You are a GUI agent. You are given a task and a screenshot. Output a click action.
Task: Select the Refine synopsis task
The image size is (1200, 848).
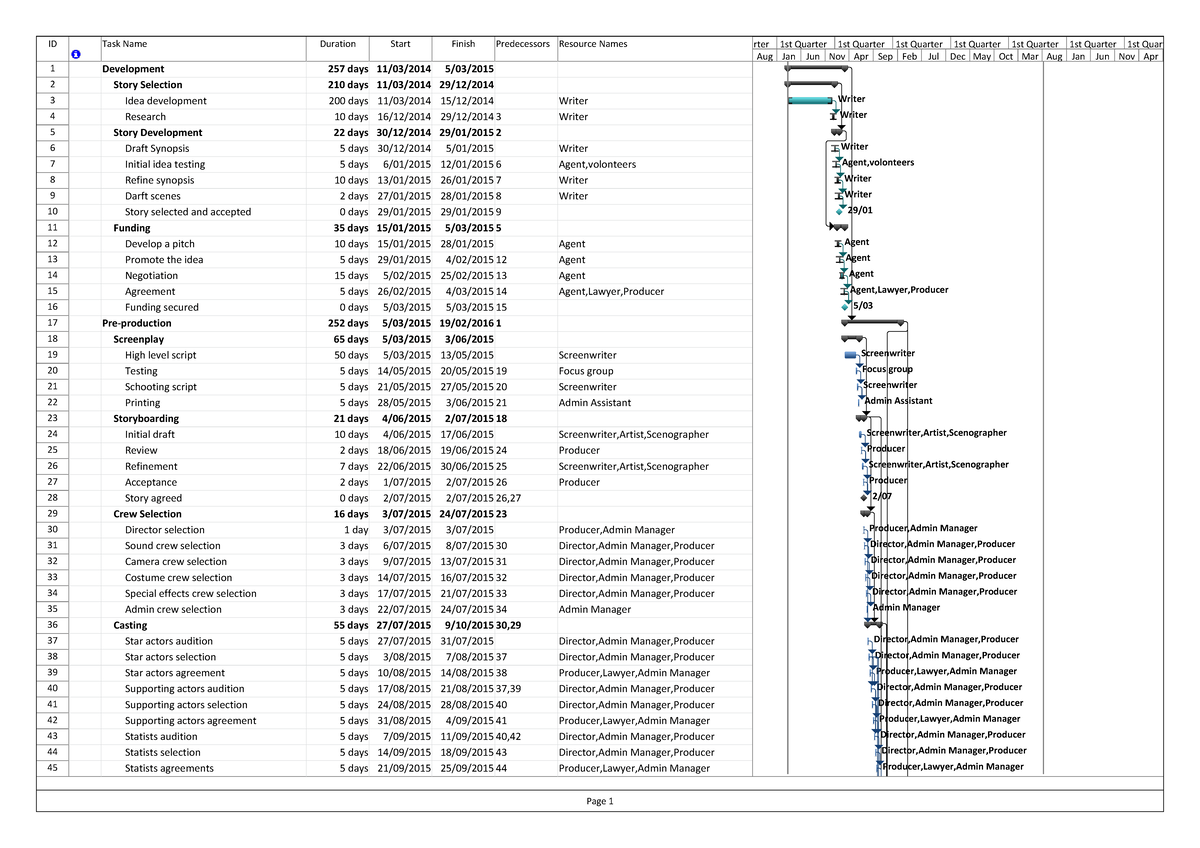coord(160,180)
